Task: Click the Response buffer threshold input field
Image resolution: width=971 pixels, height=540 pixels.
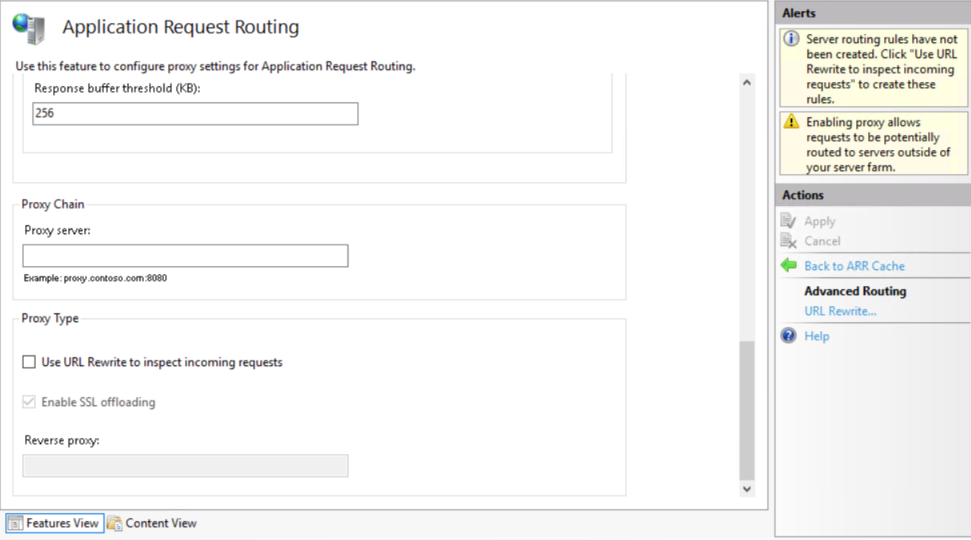Action: click(195, 114)
